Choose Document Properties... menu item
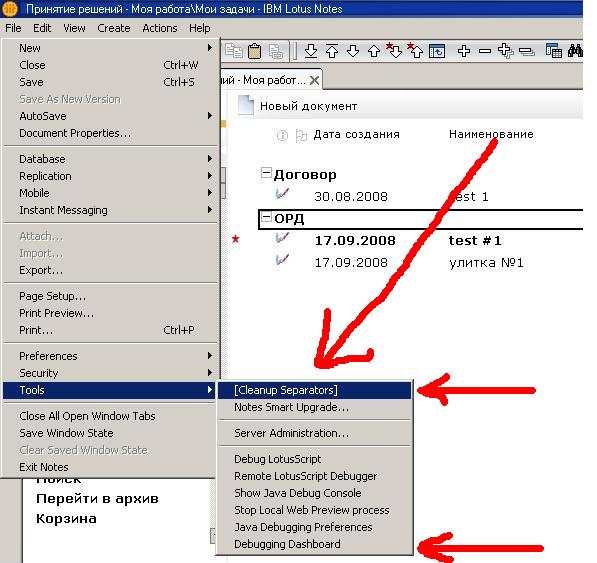Image resolution: width=597 pixels, height=563 pixels. [x=110, y=133]
